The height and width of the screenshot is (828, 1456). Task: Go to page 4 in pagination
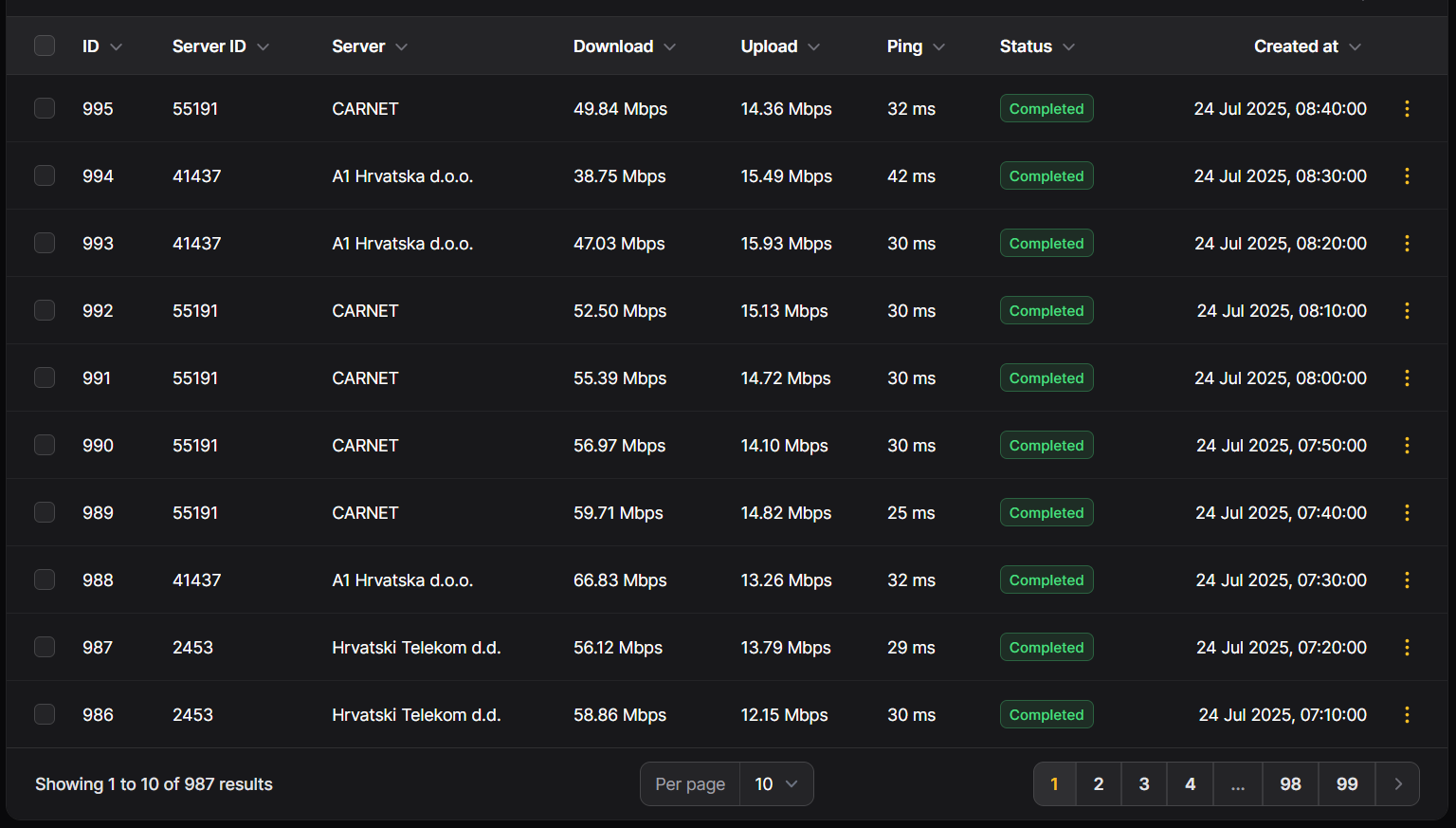tap(1191, 784)
